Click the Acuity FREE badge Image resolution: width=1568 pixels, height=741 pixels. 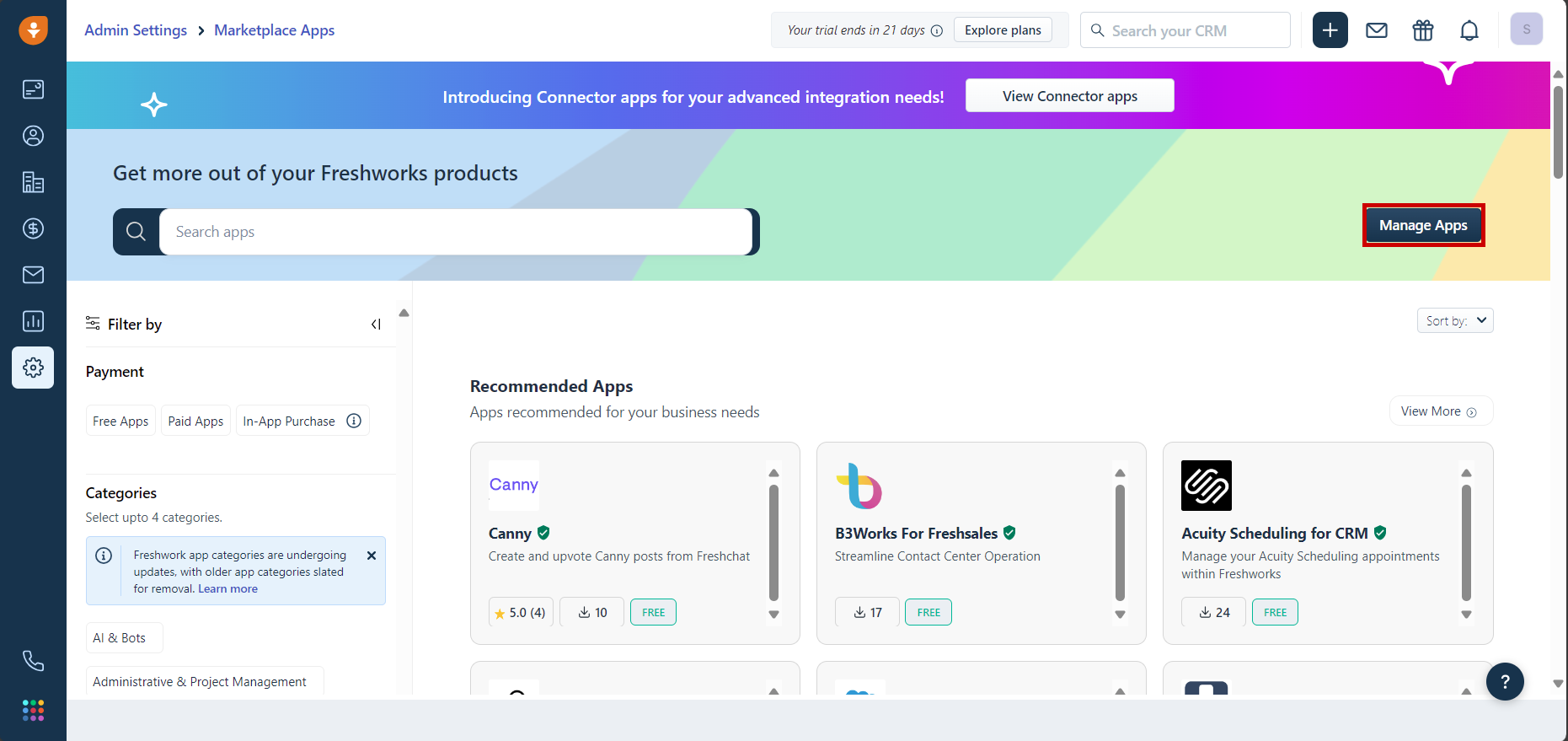tap(1275, 612)
